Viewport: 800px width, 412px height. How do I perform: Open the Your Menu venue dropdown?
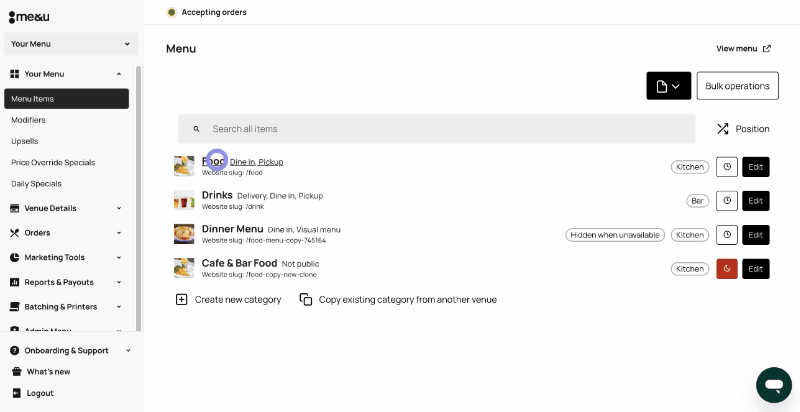point(71,44)
